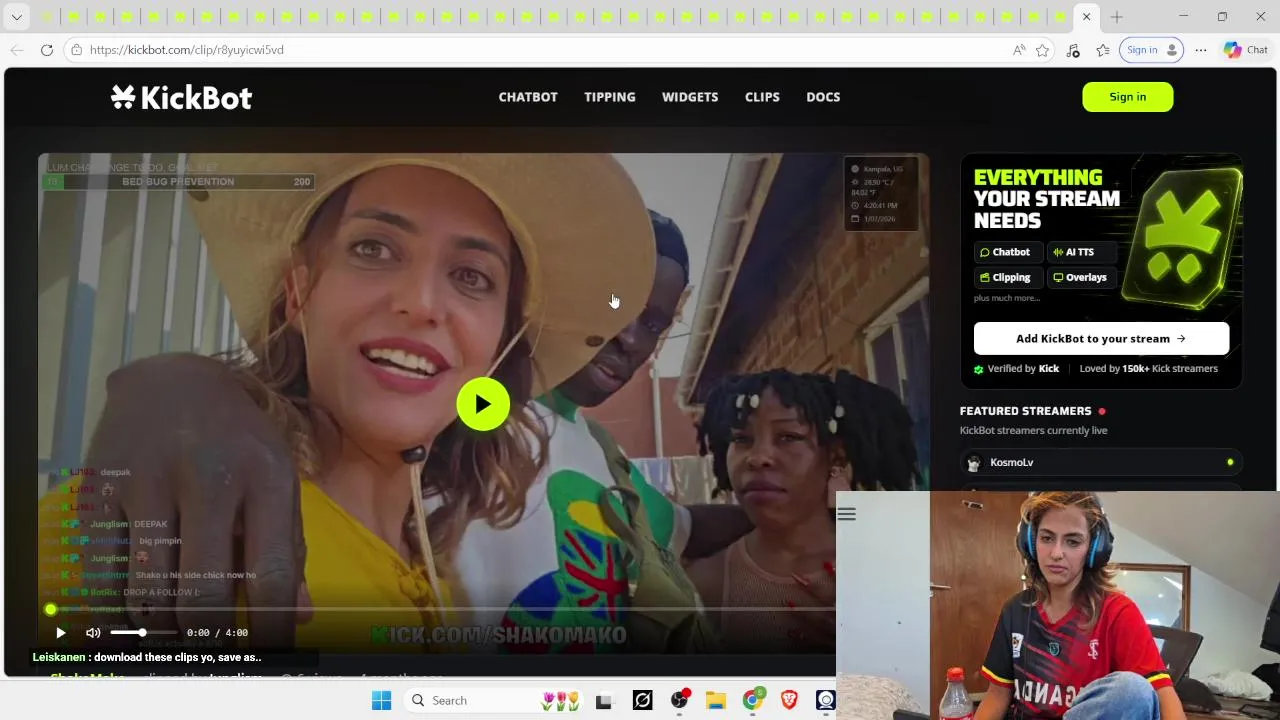The width and height of the screenshot is (1280, 720).
Task: Mute the clip using the speaker icon
Action: click(x=93, y=633)
